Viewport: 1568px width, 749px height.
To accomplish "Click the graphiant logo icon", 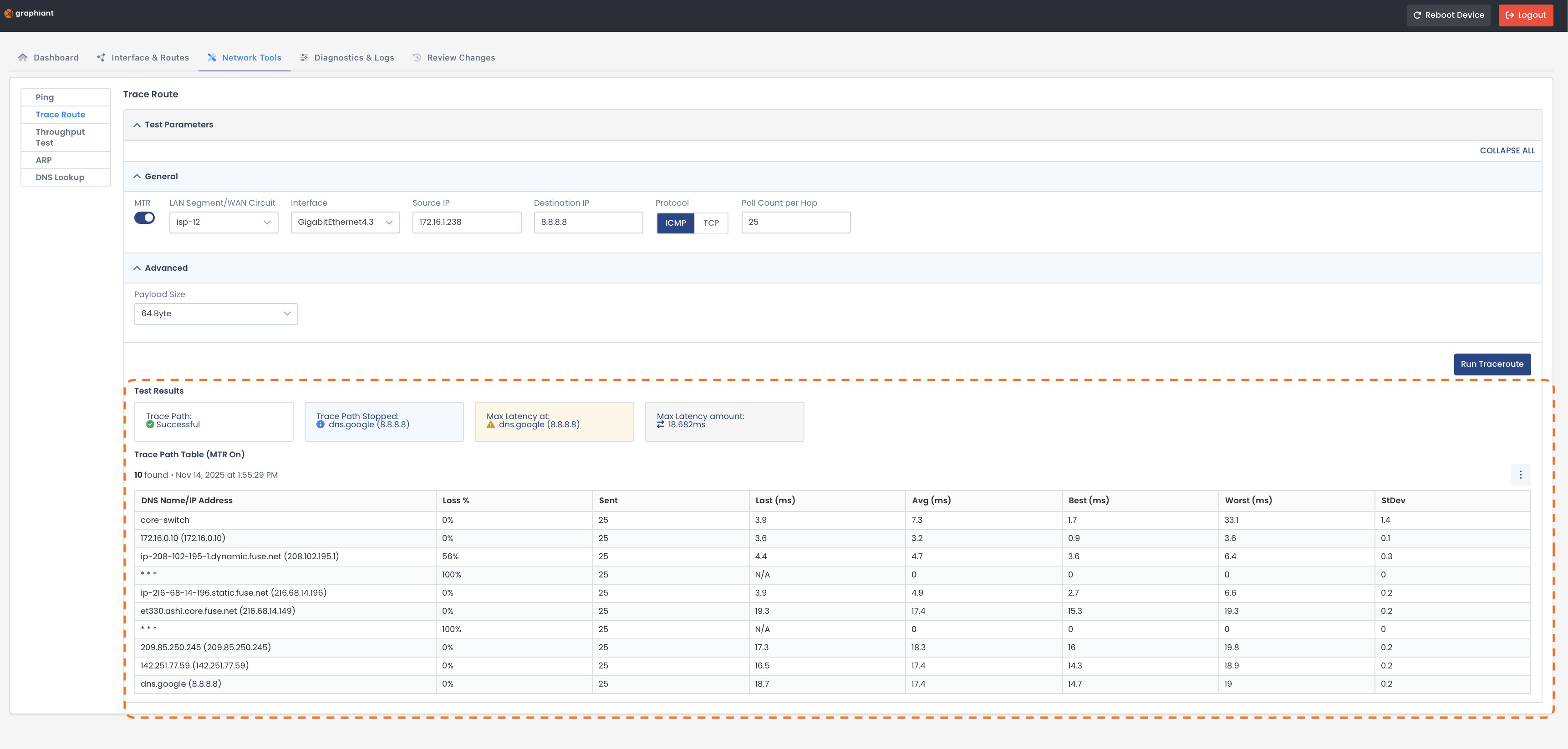I will click(x=9, y=13).
